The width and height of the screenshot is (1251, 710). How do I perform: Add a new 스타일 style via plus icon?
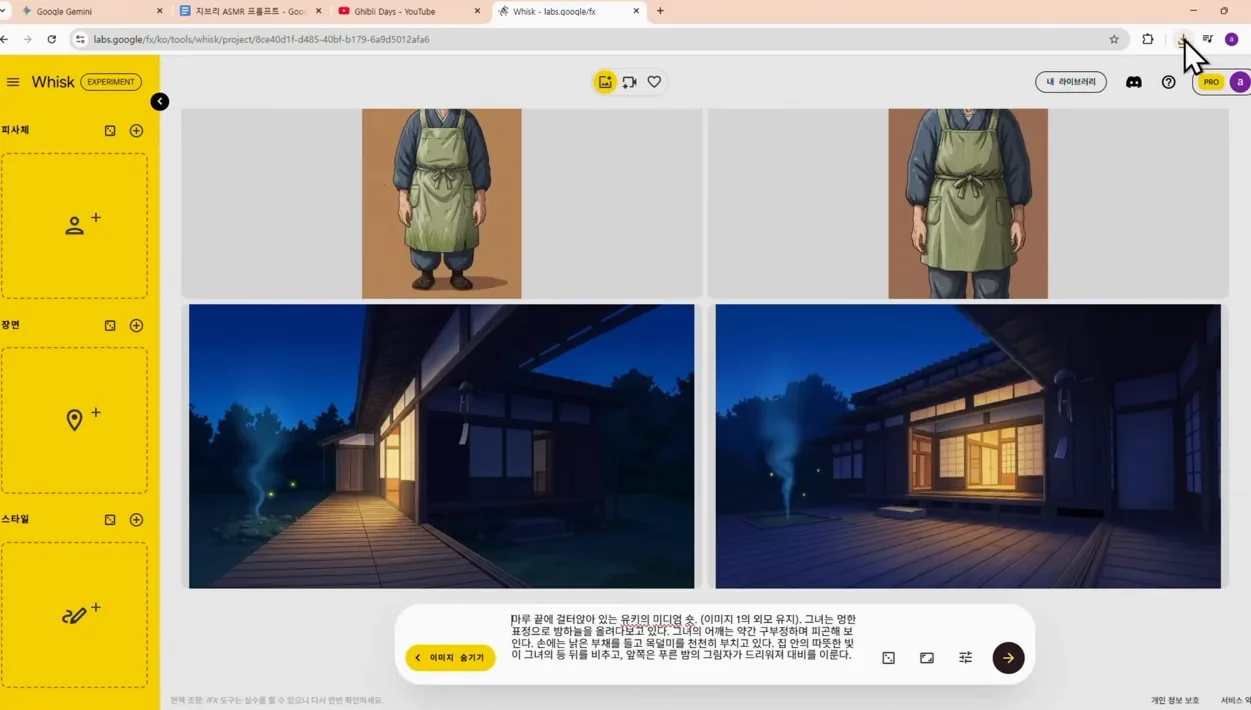pos(137,520)
